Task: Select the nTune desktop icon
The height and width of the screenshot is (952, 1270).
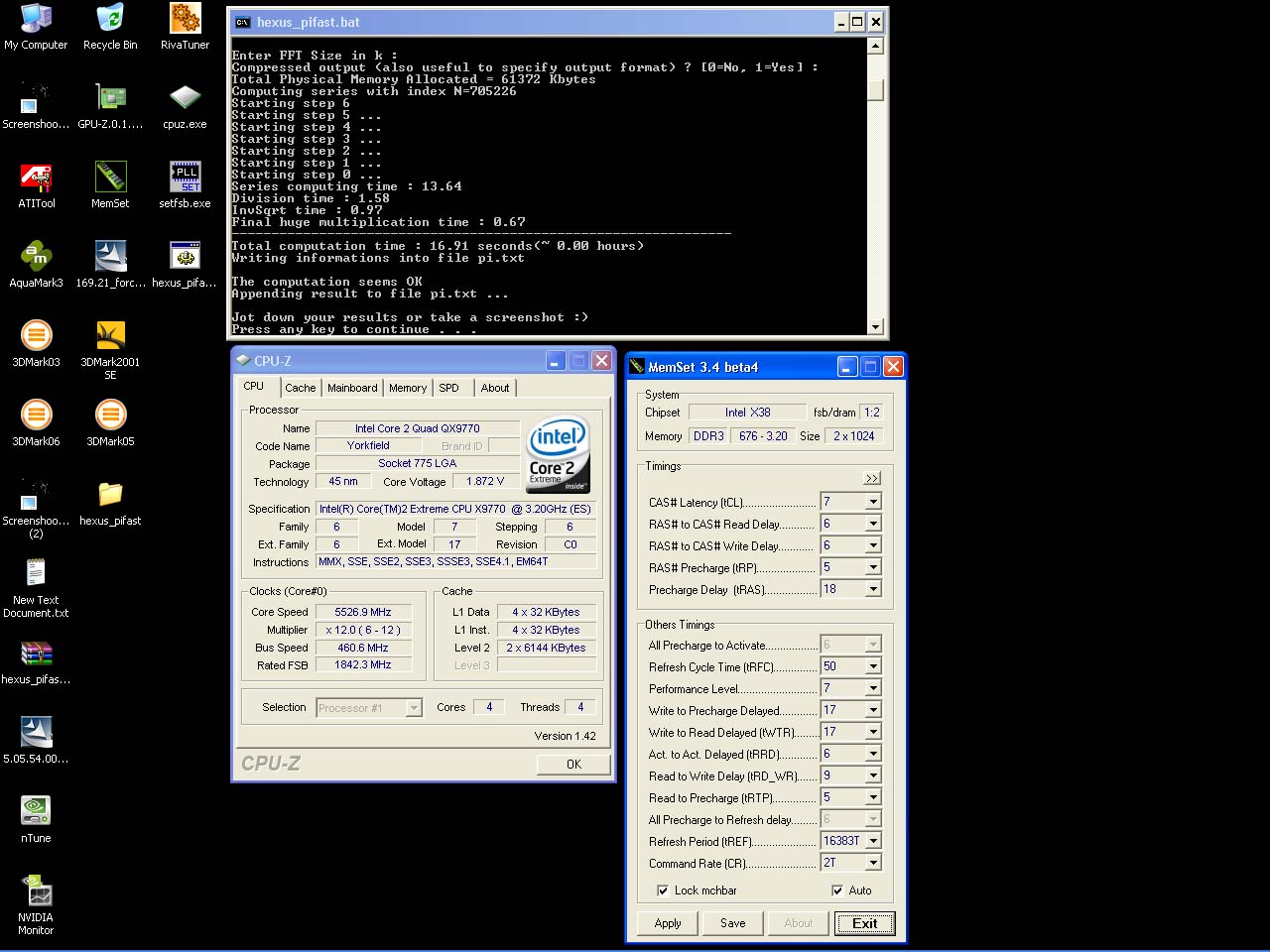Action: tap(36, 820)
